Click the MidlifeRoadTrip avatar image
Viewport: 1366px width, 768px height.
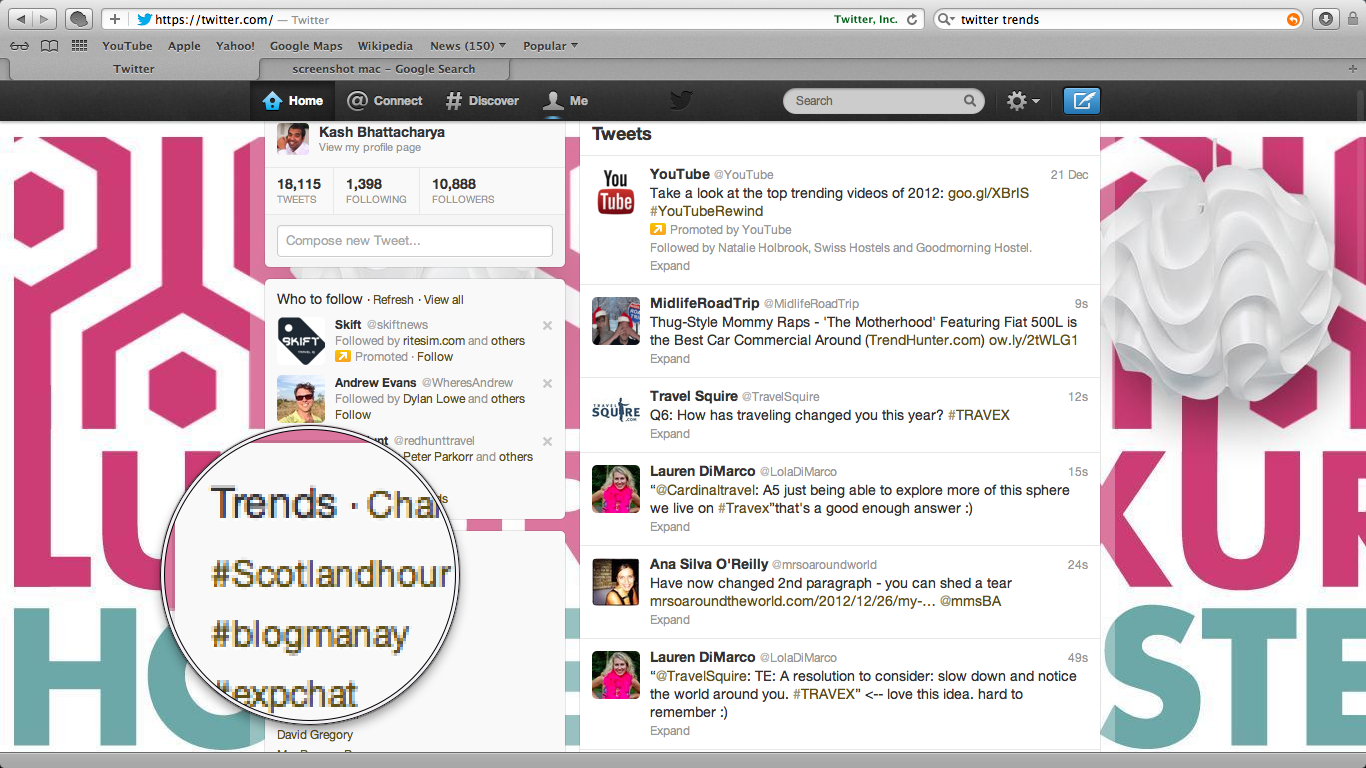(616, 320)
